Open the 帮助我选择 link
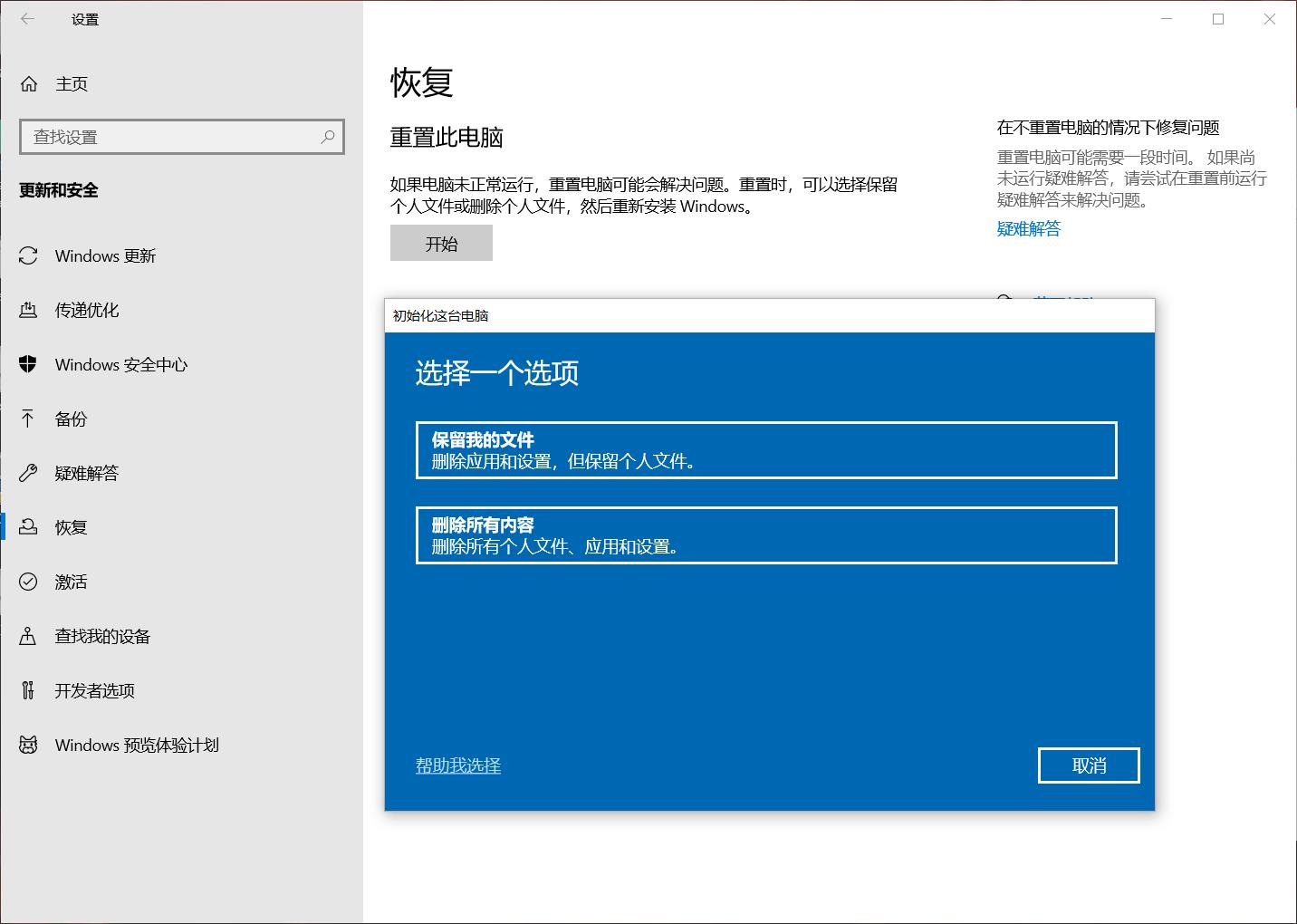The width and height of the screenshot is (1297, 924). pos(458,765)
